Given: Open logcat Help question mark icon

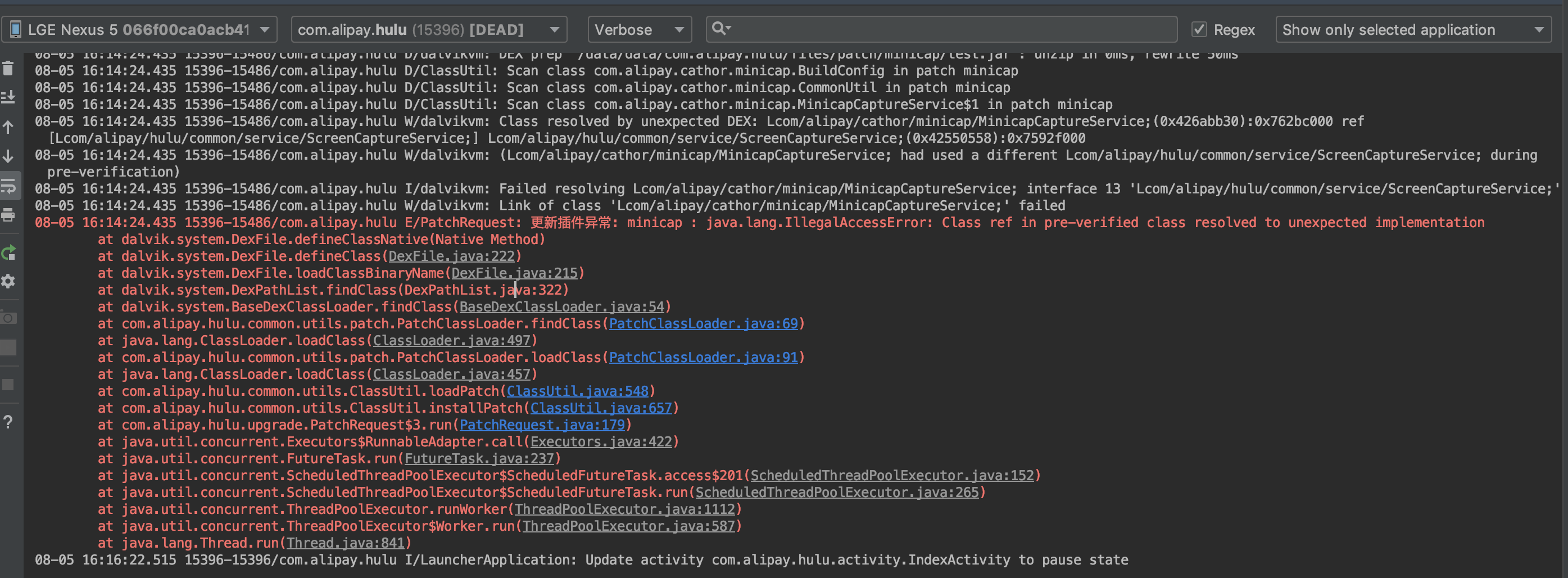Looking at the screenshot, I should (x=8, y=422).
